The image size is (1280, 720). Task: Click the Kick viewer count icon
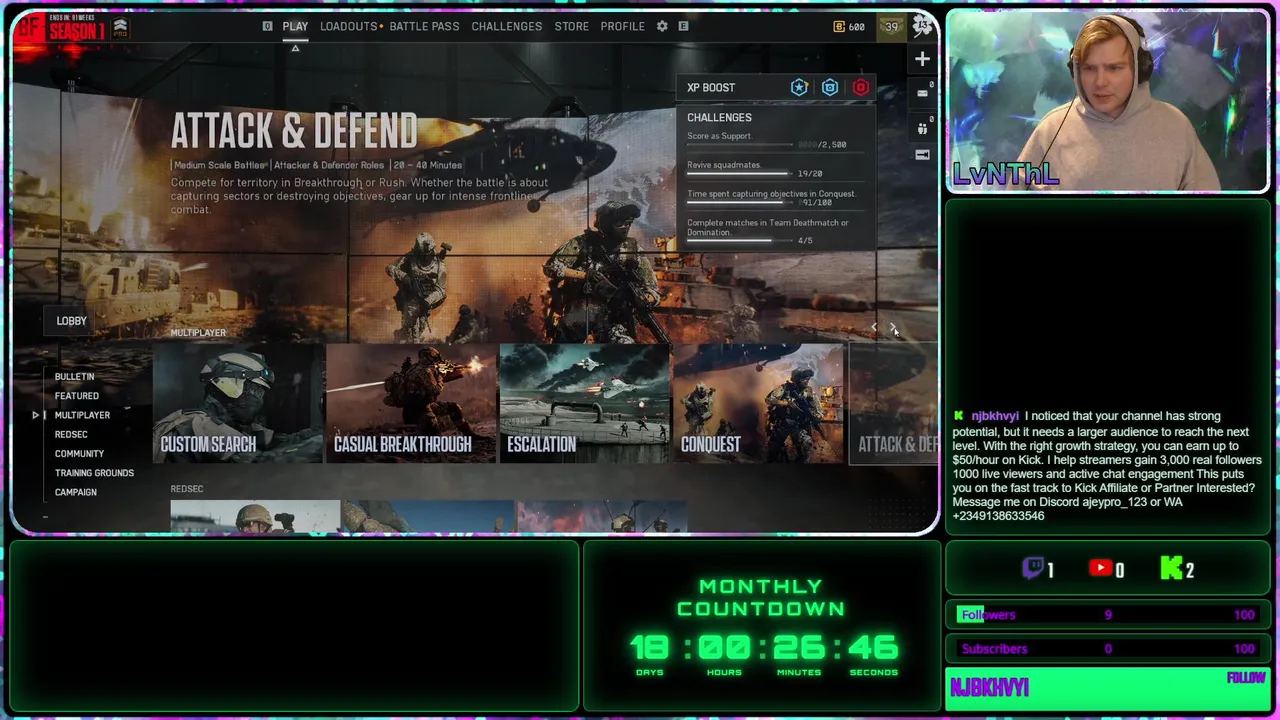pyautogui.click(x=1171, y=569)
